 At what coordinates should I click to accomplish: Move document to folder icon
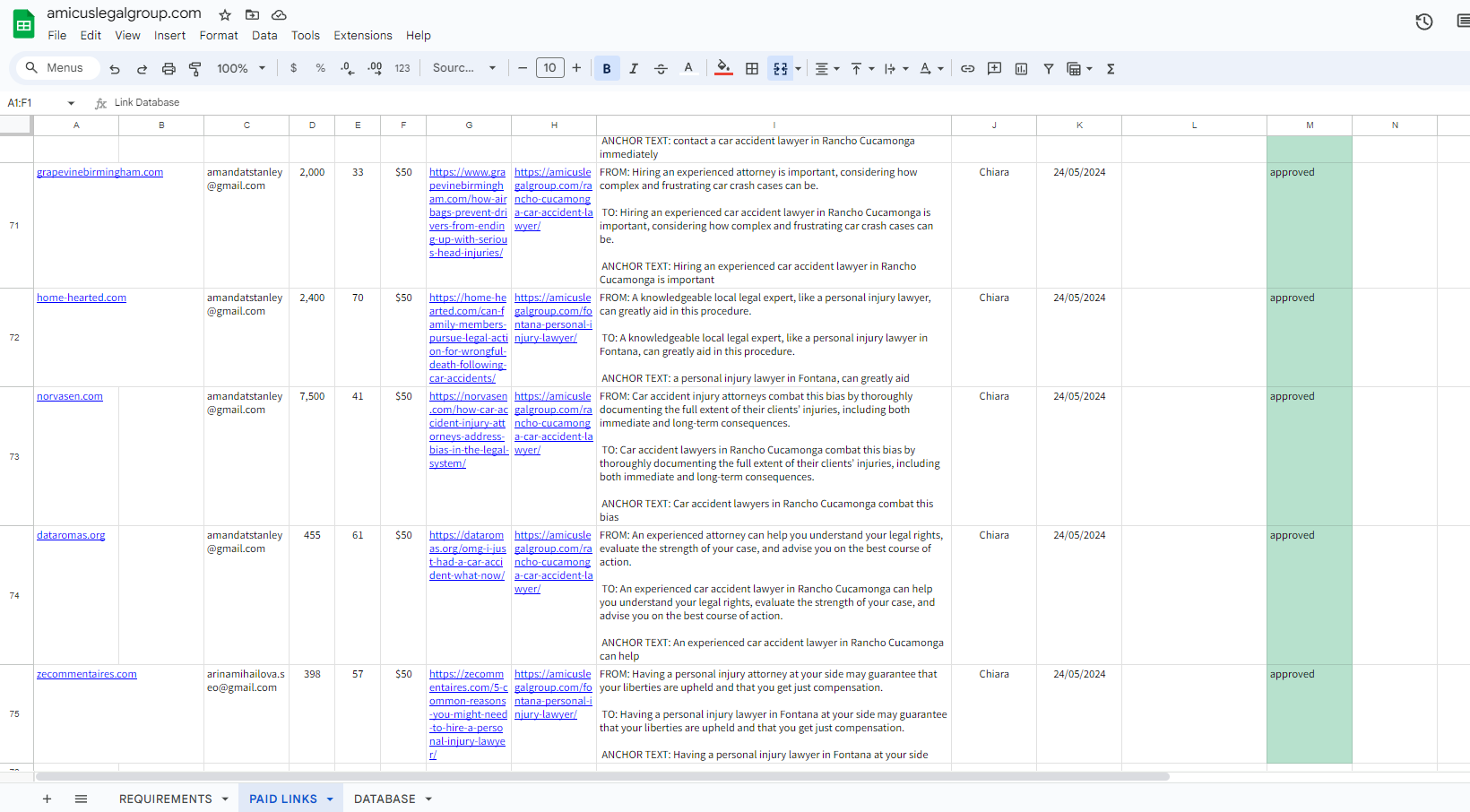coord(252,15)
